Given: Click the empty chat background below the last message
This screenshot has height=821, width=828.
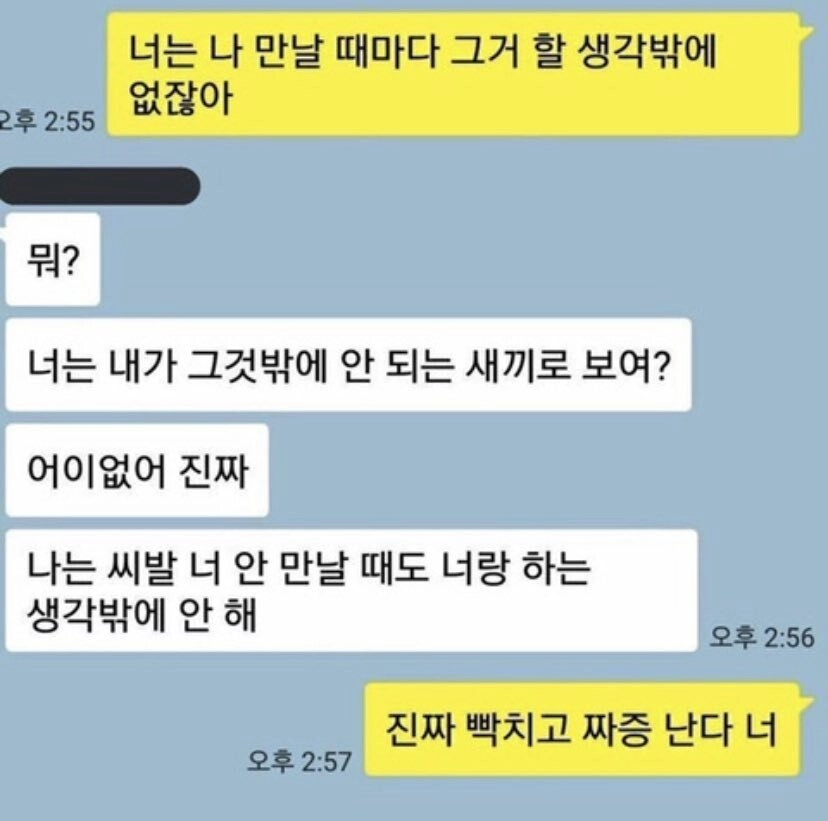Looking at the screenshot, I should pyautogui.click(x=414, y=800).
